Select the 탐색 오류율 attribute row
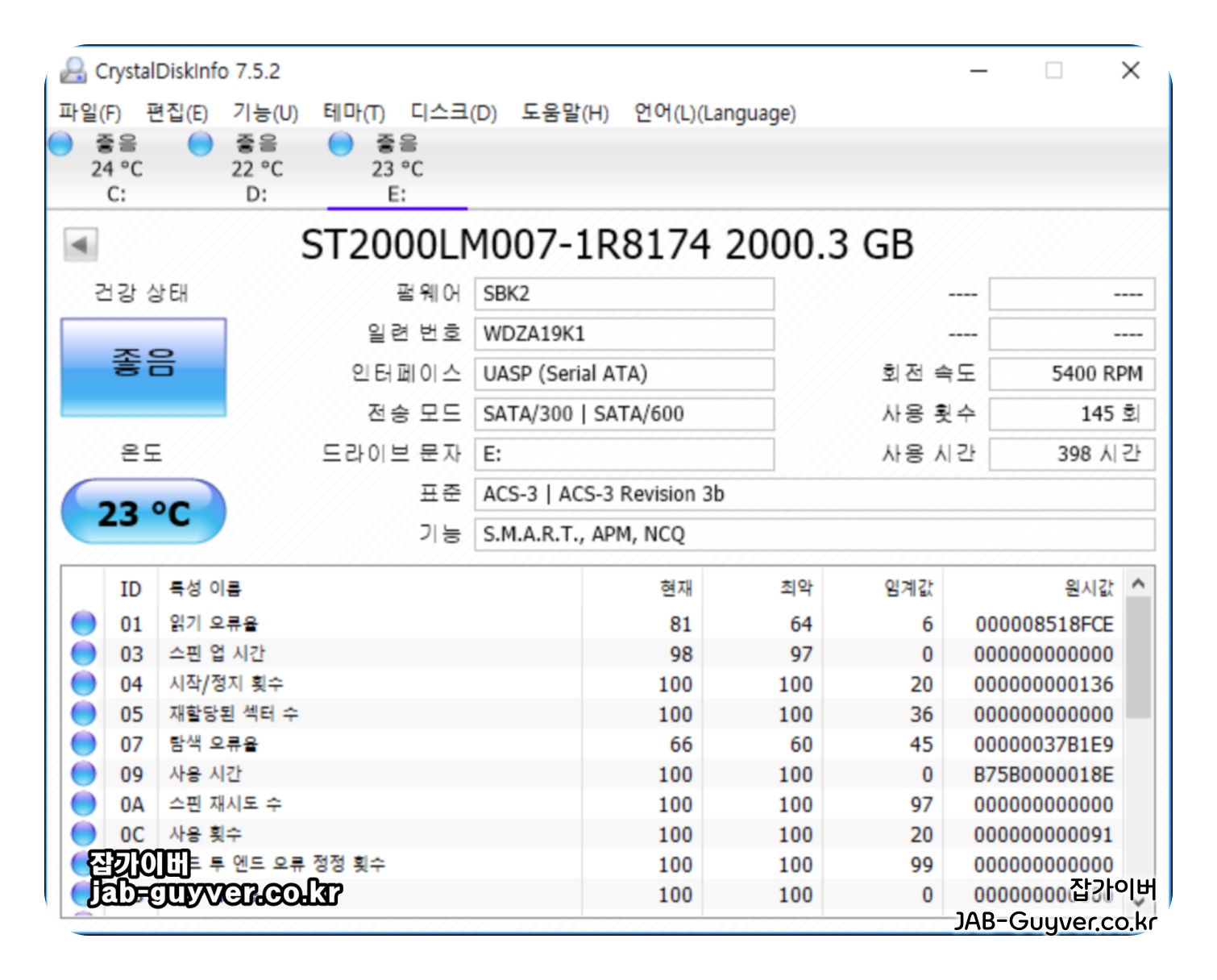 (594, 744)
